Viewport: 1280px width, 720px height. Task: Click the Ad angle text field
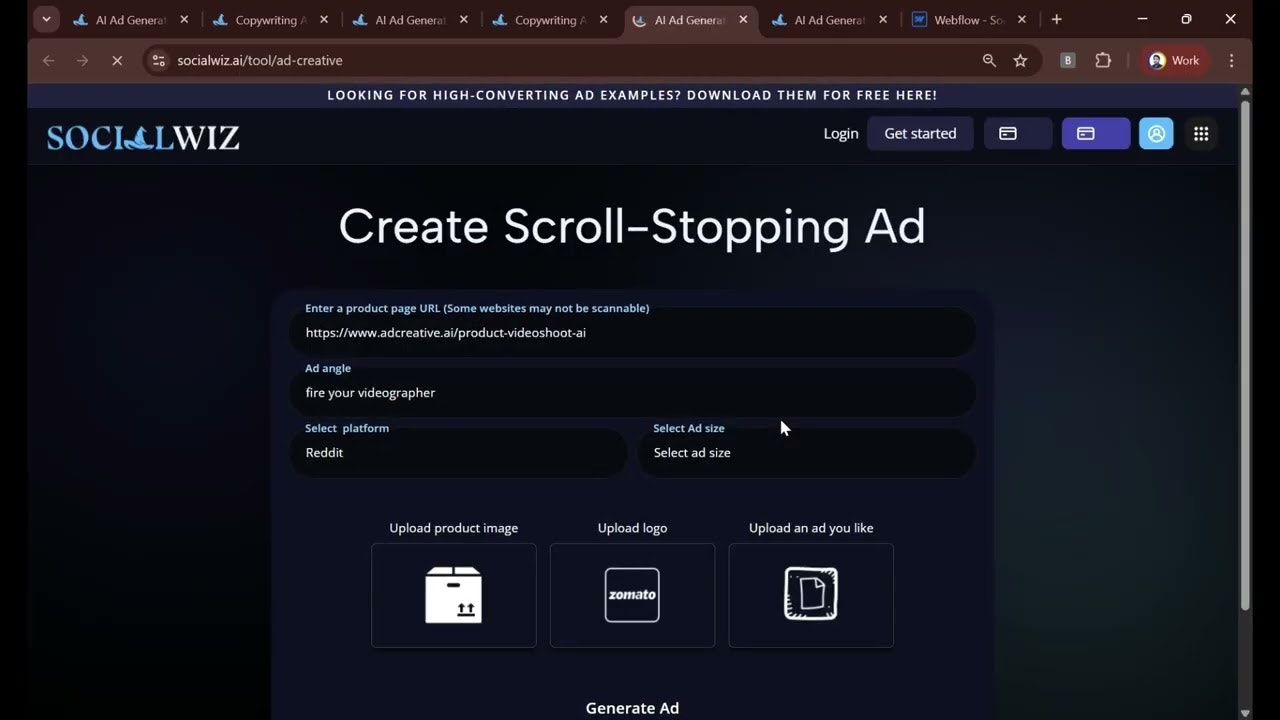pos(632,392)
